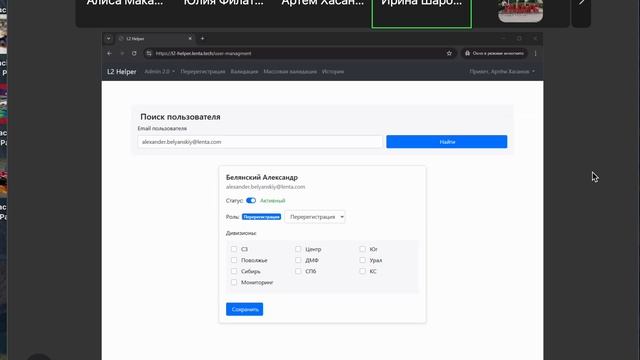Check the Юг division checkbox
The height and width of the screenshot is (360, 640).
[x=362, y=249]
